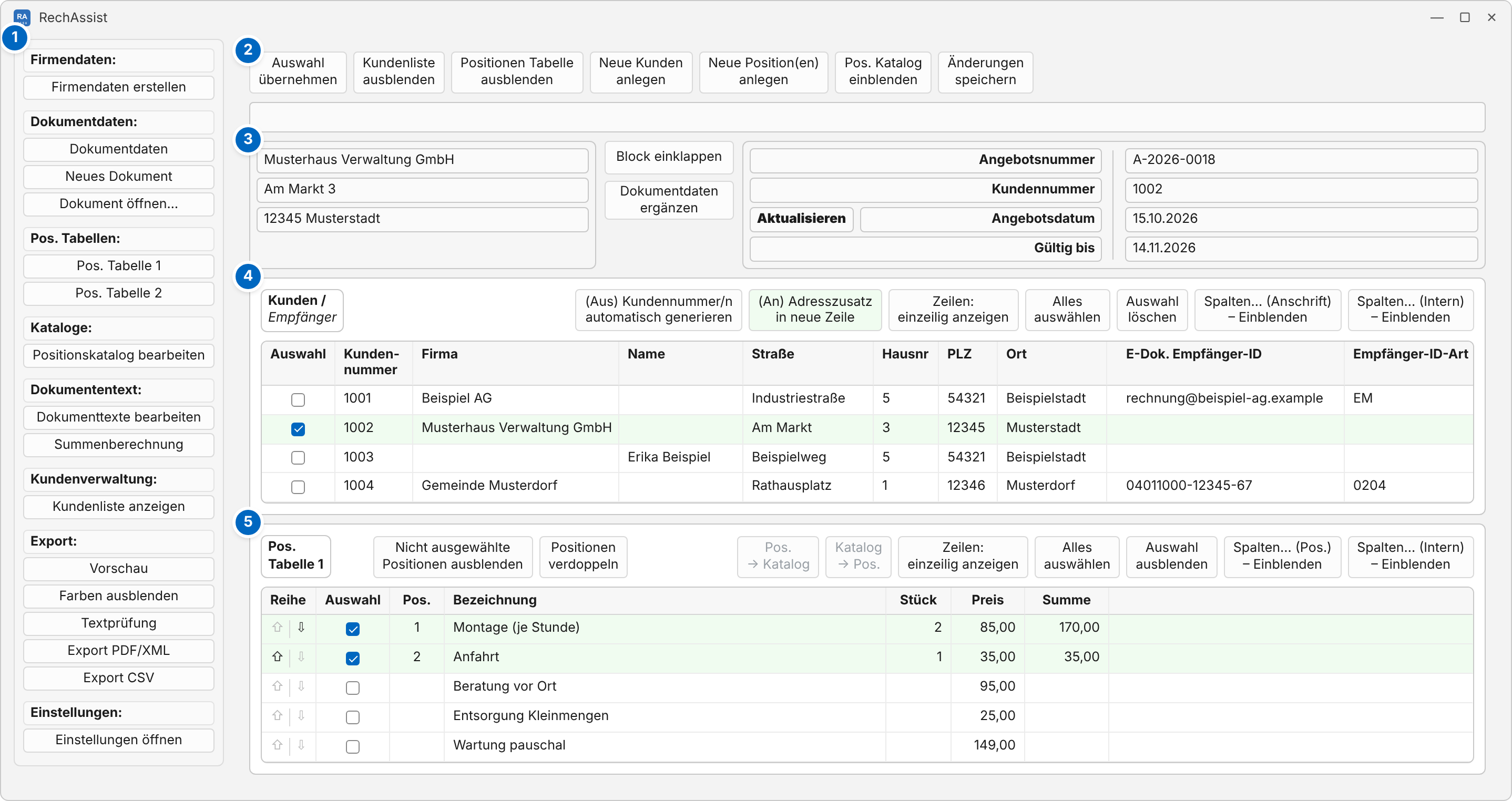This screenshot has height=801, width=1512.
Task: Click the down arrow for Beratung vor Ort
Action: (301, 686)
